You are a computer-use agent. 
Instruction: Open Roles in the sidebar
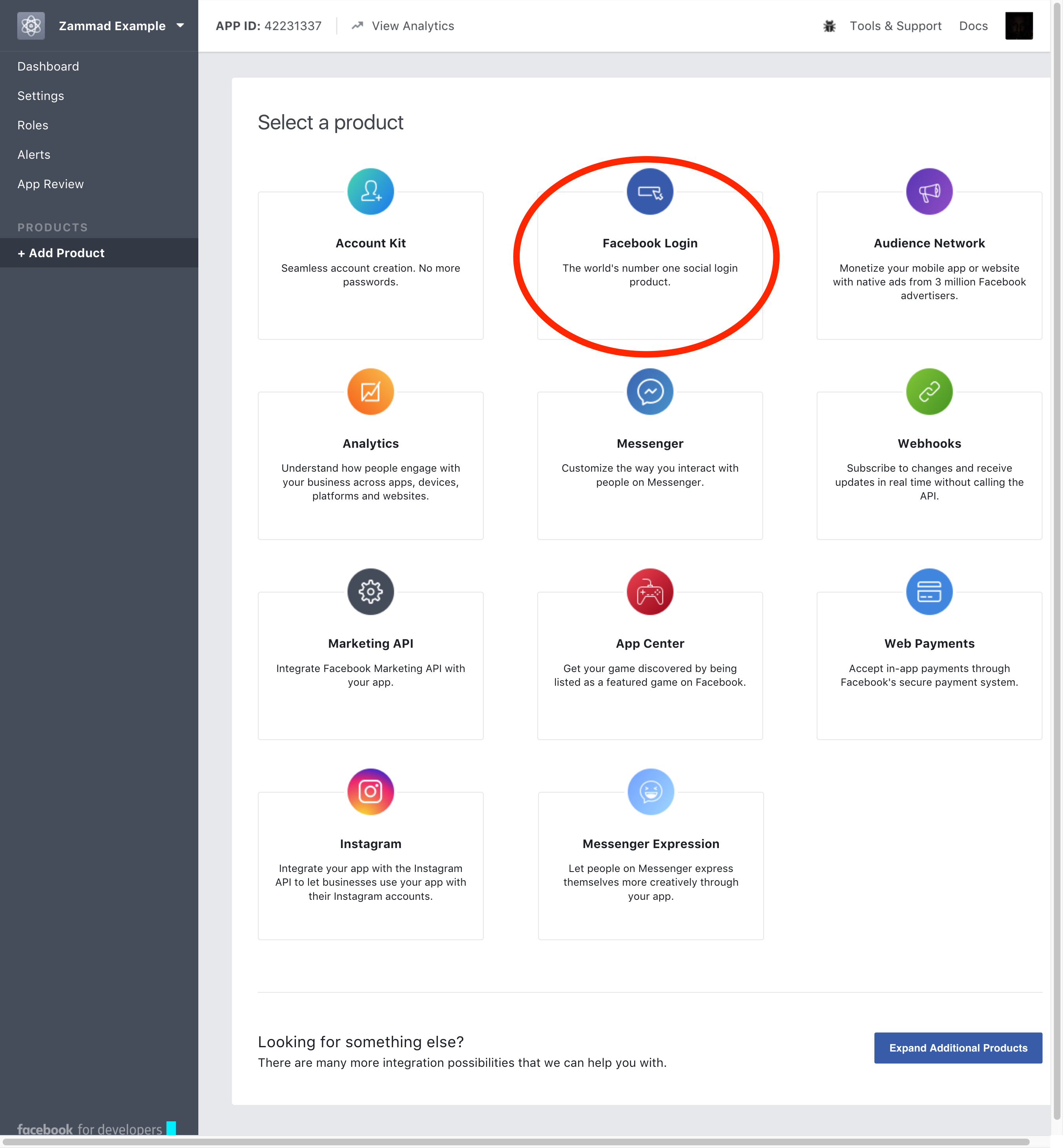coord(33,125)
